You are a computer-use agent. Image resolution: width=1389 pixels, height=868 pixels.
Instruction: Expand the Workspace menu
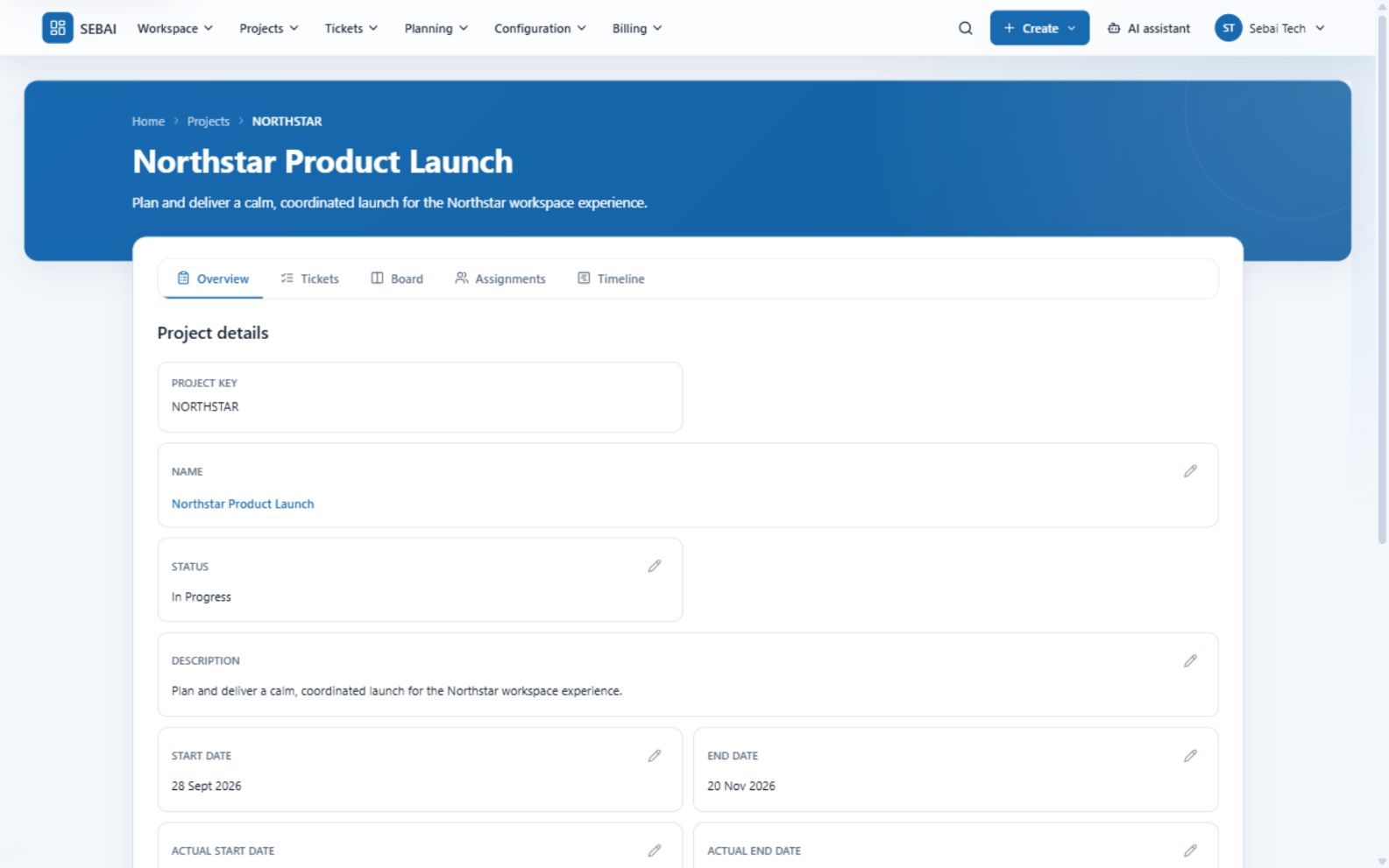click(x=175, y=28)
